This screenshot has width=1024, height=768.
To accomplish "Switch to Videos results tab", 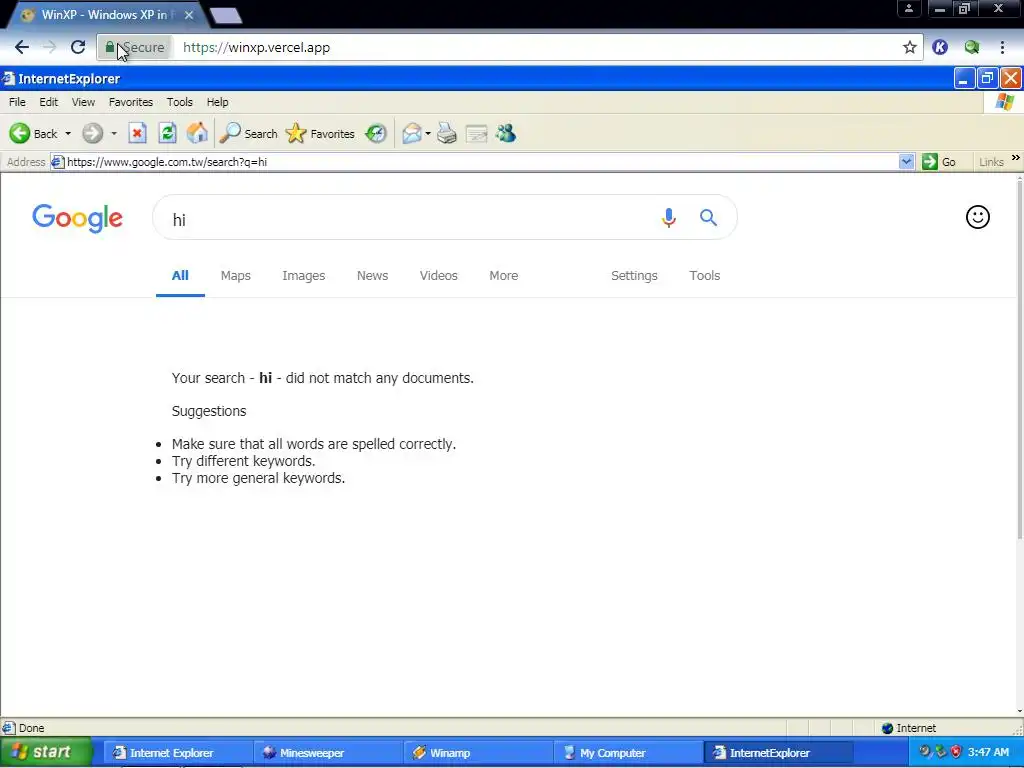I will (x=439, y=276).
